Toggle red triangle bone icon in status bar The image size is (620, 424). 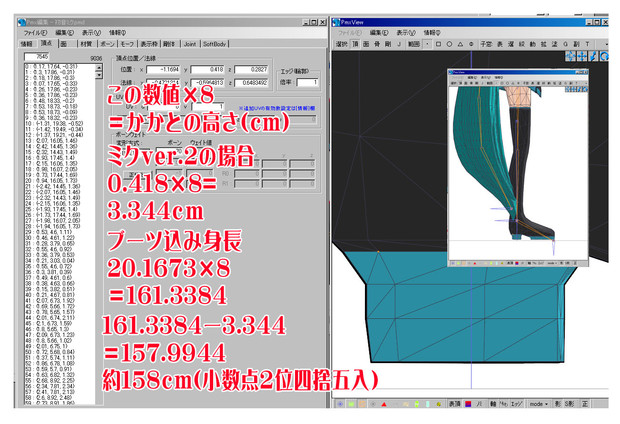(x=384, y=404)
